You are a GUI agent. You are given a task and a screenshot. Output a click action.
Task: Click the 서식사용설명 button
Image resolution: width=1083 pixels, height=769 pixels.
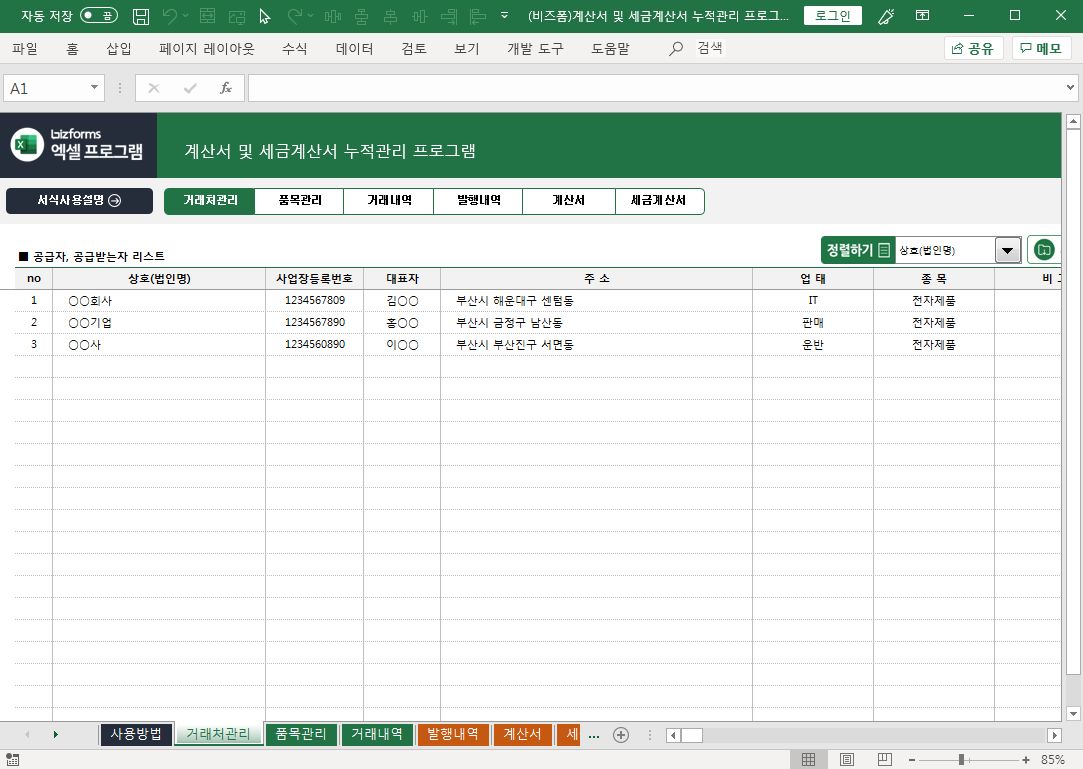click(x=79, y=201)
